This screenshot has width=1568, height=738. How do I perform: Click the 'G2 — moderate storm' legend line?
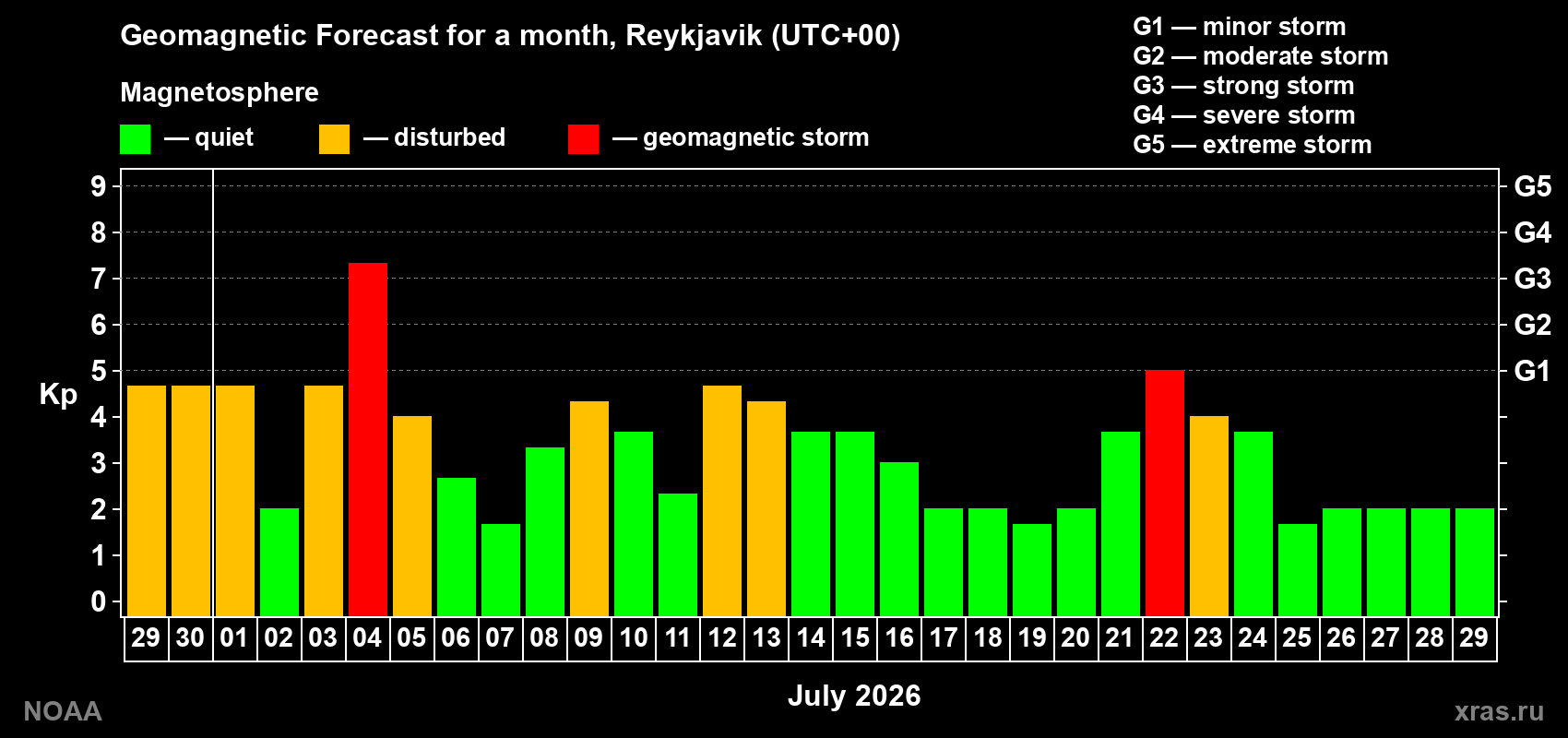coord(1261,56)
